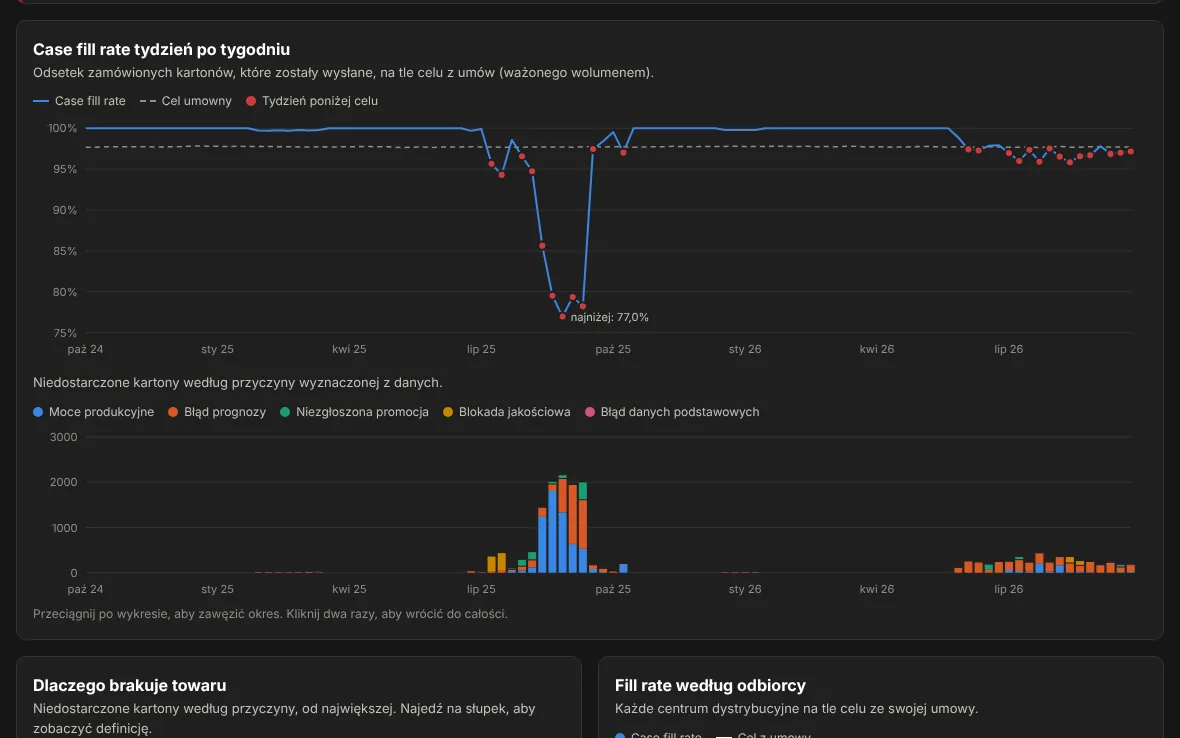Click the 'najniżej: 77,0%' annotation label

point(610,317)
